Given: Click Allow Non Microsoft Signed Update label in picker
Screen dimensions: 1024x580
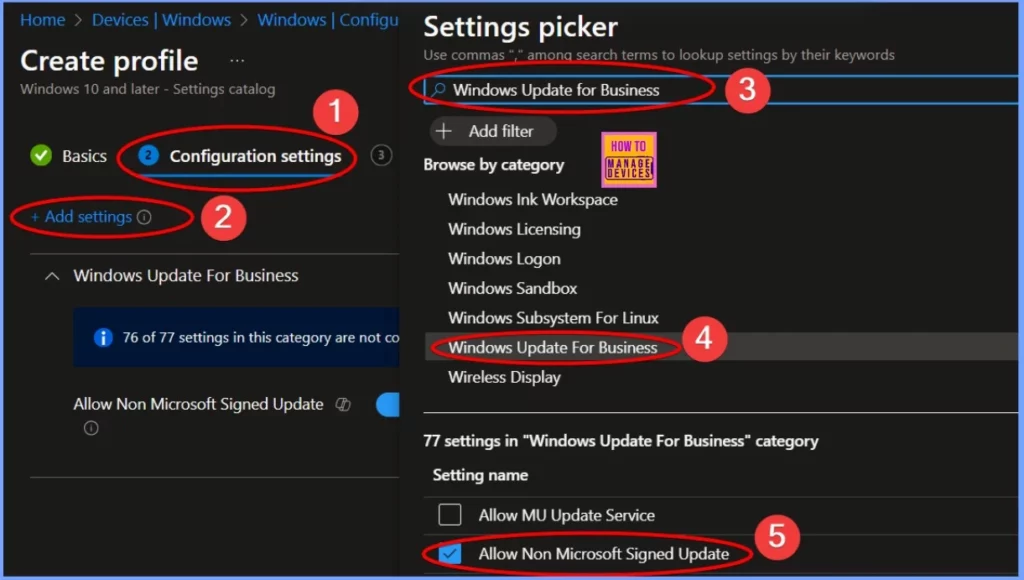Looking at the screenshot, I should (604, 554).
